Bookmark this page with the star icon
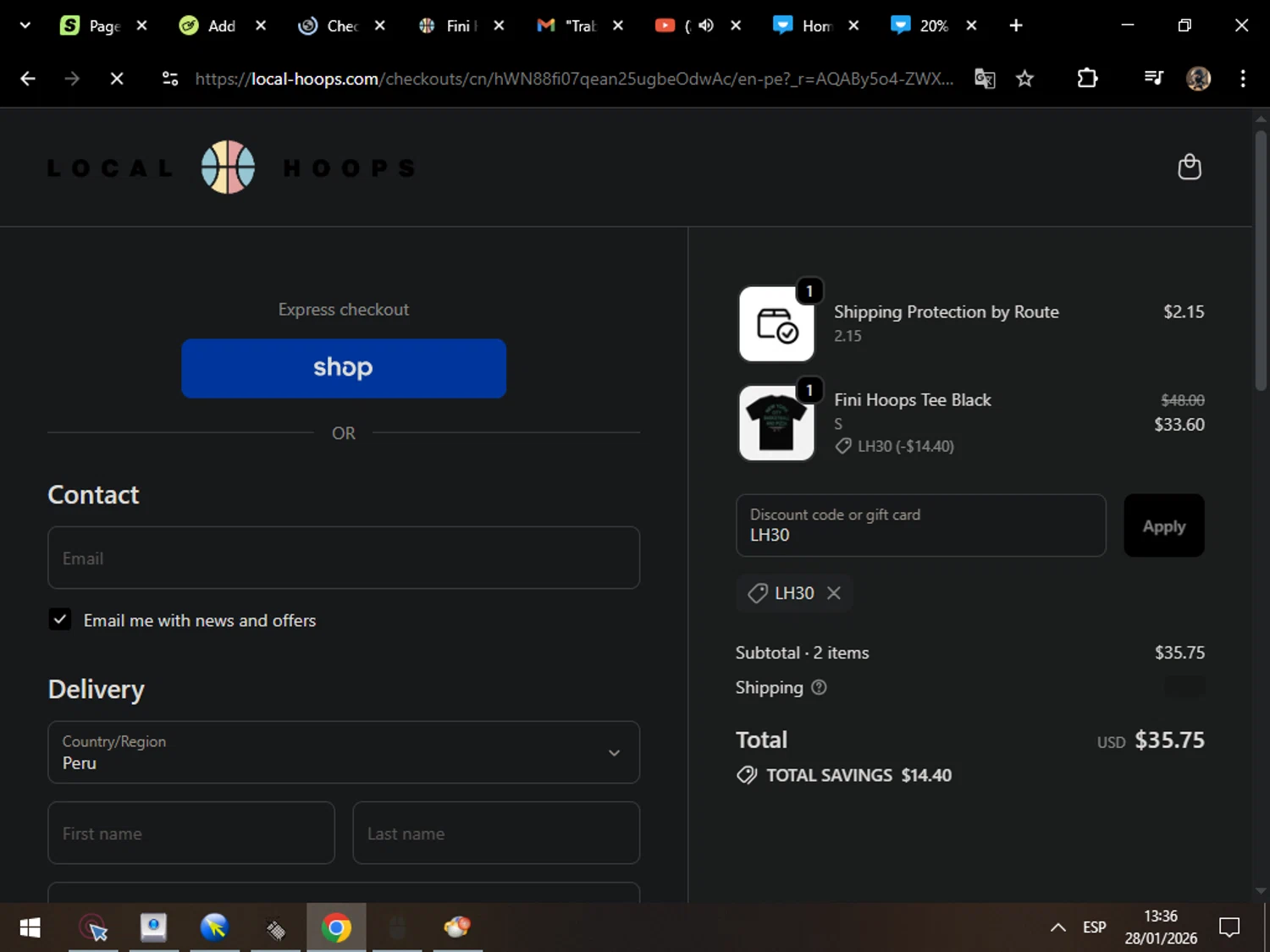The width and height of the screenshot is (1270, 952). pos(1024,79)
